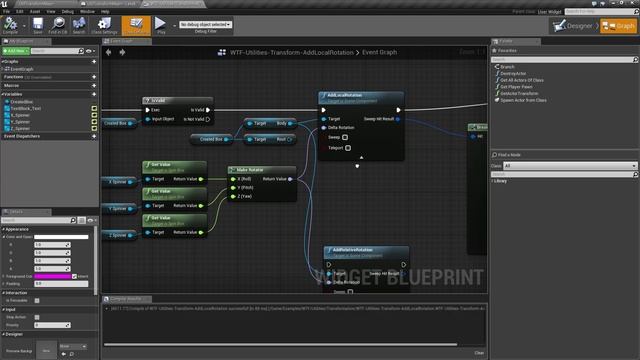Open the magenta Foreground Color swatch
640x360 pixels.
[52, 276]
